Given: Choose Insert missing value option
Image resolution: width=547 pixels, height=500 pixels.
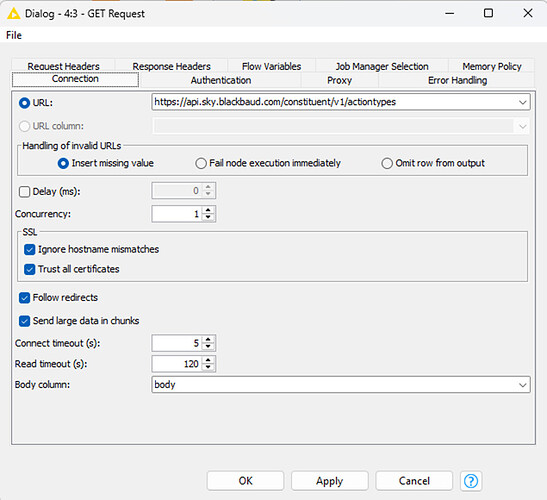Looking at the screenshot, I should [63, 163].
